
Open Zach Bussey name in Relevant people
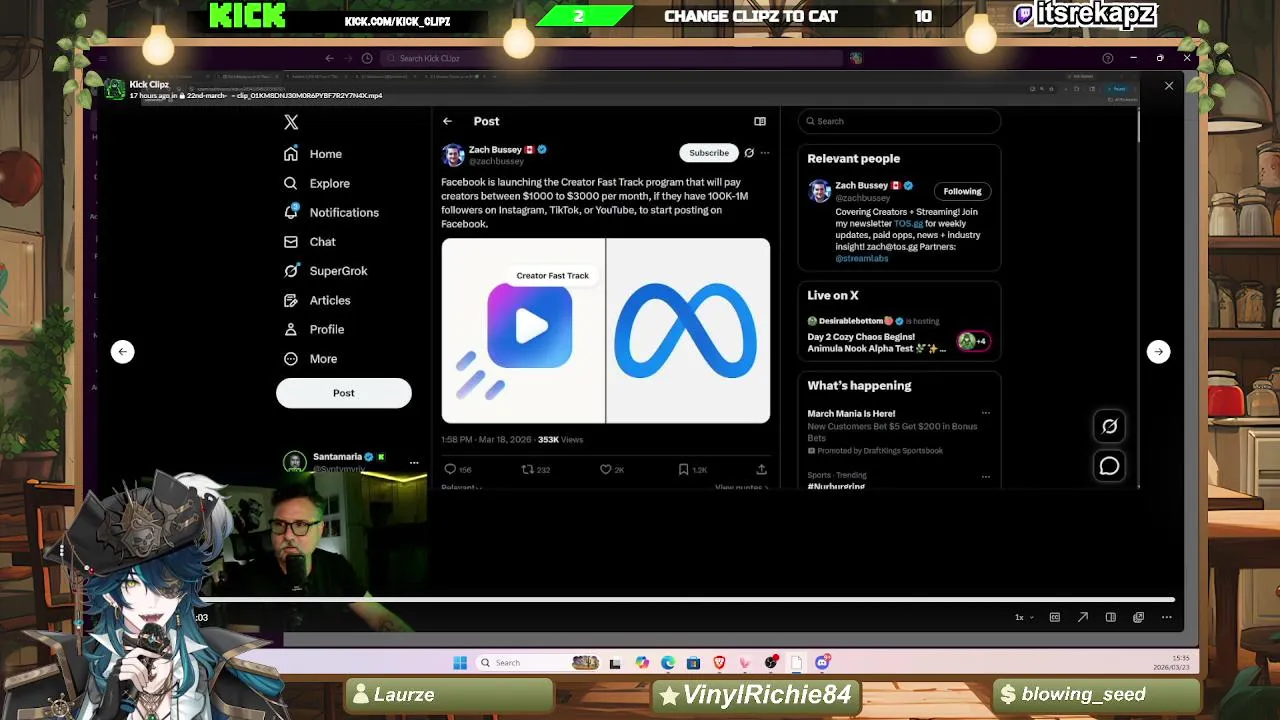861,186
